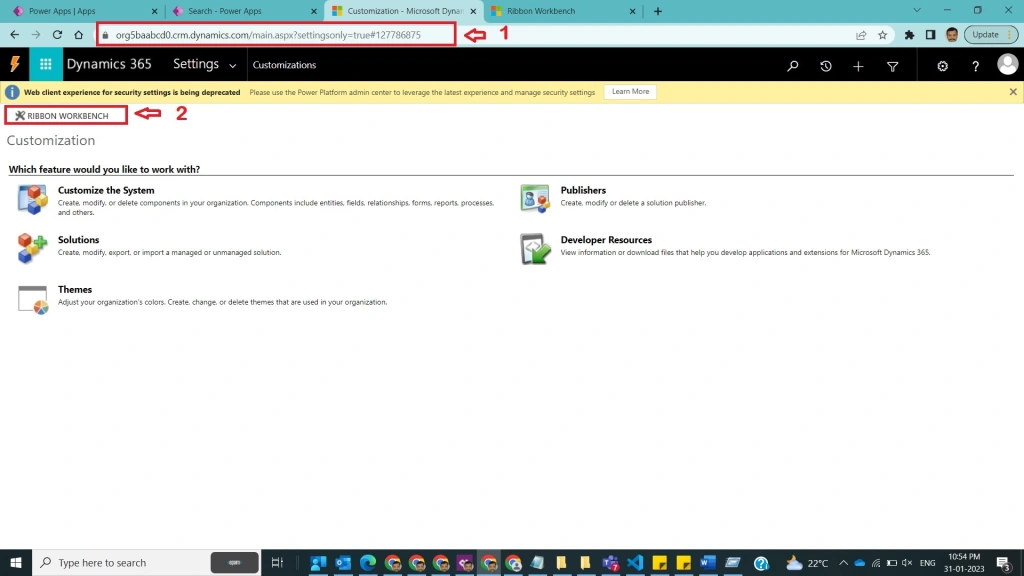1024x576 pixels.
Task: Open the Windows Start menu
Action: point(16,562)
